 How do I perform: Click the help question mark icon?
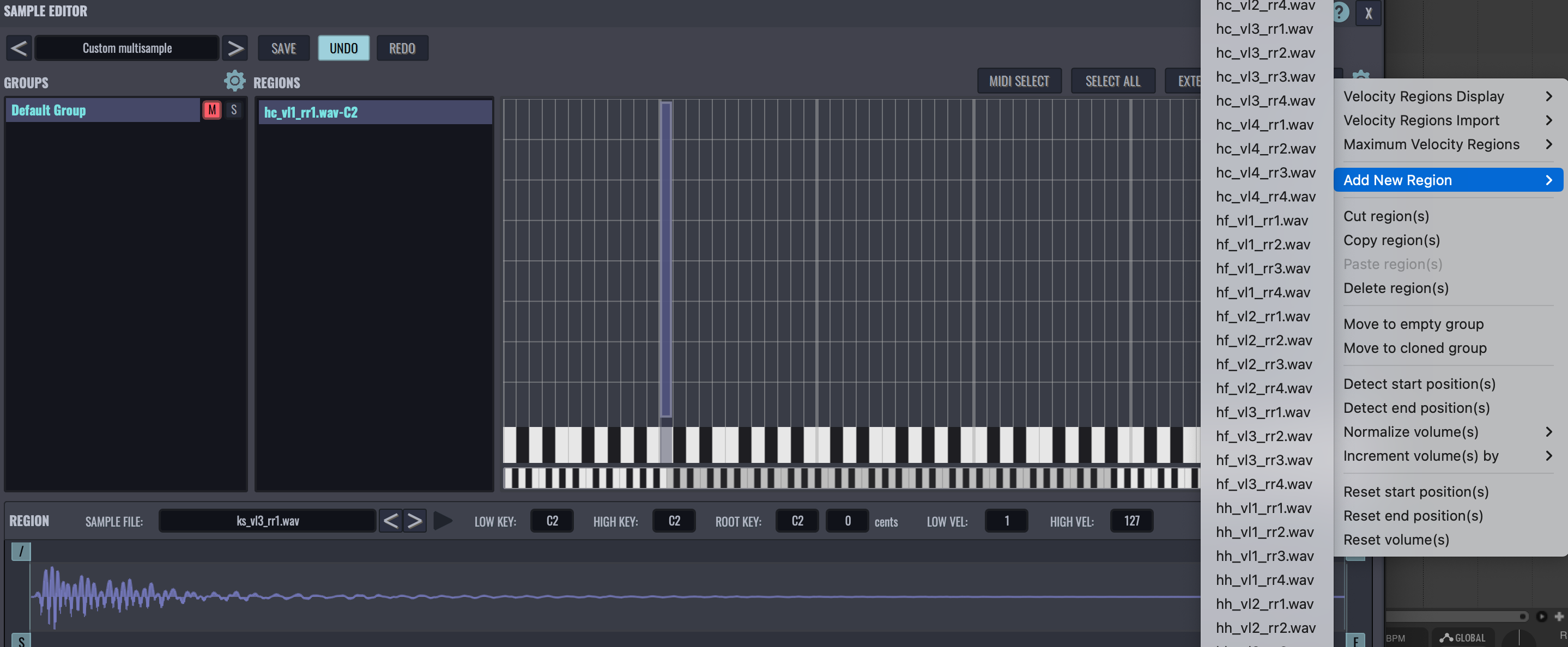click(1341, 12)
